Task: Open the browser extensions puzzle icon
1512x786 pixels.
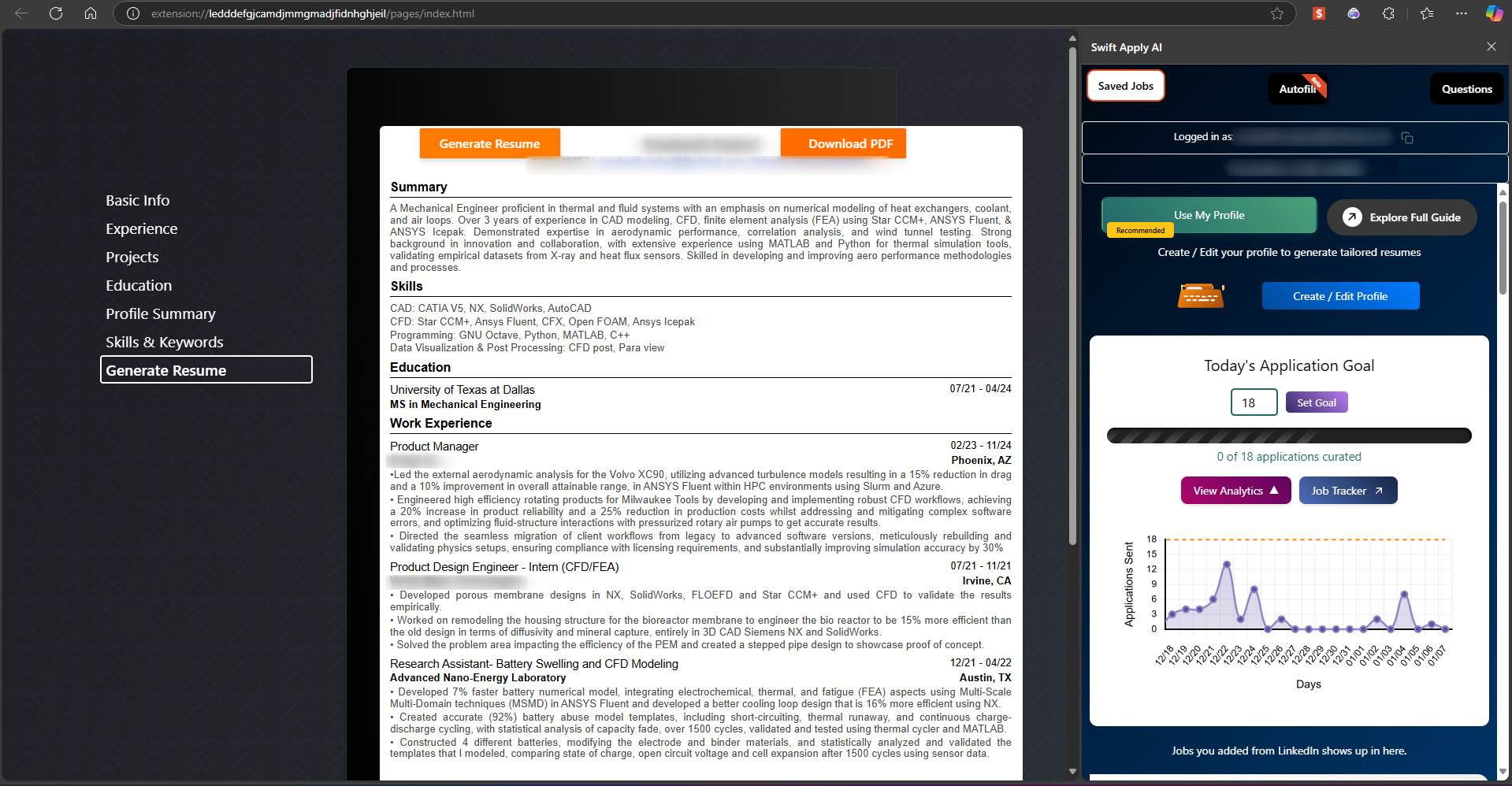Action: coord(1388,13)
